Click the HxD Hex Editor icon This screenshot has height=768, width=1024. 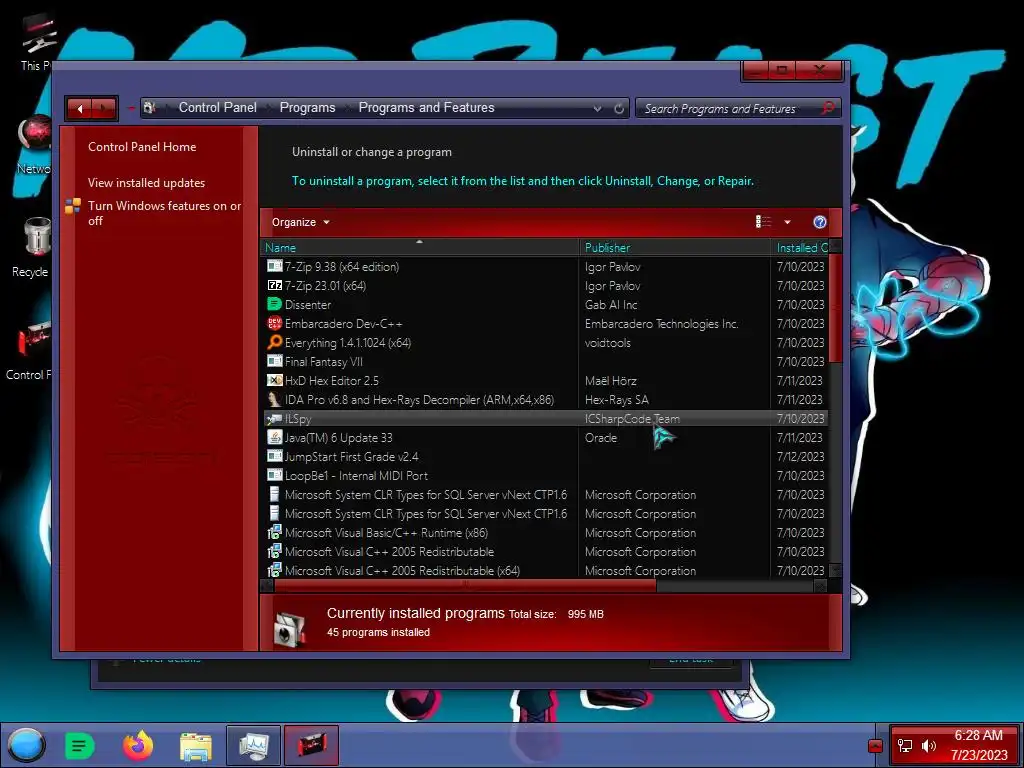[274, 380]
